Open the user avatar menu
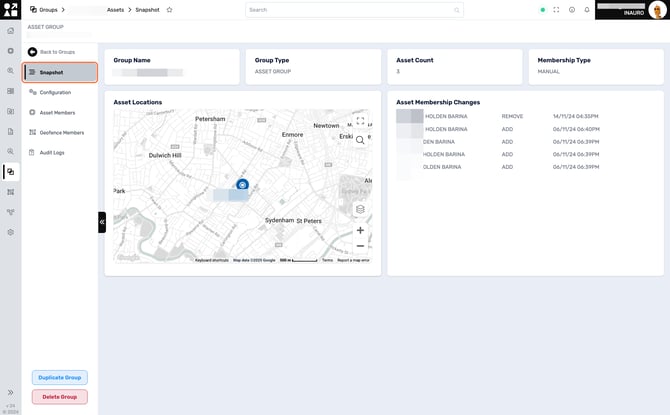The image size is (670, 415). point(657,10)
